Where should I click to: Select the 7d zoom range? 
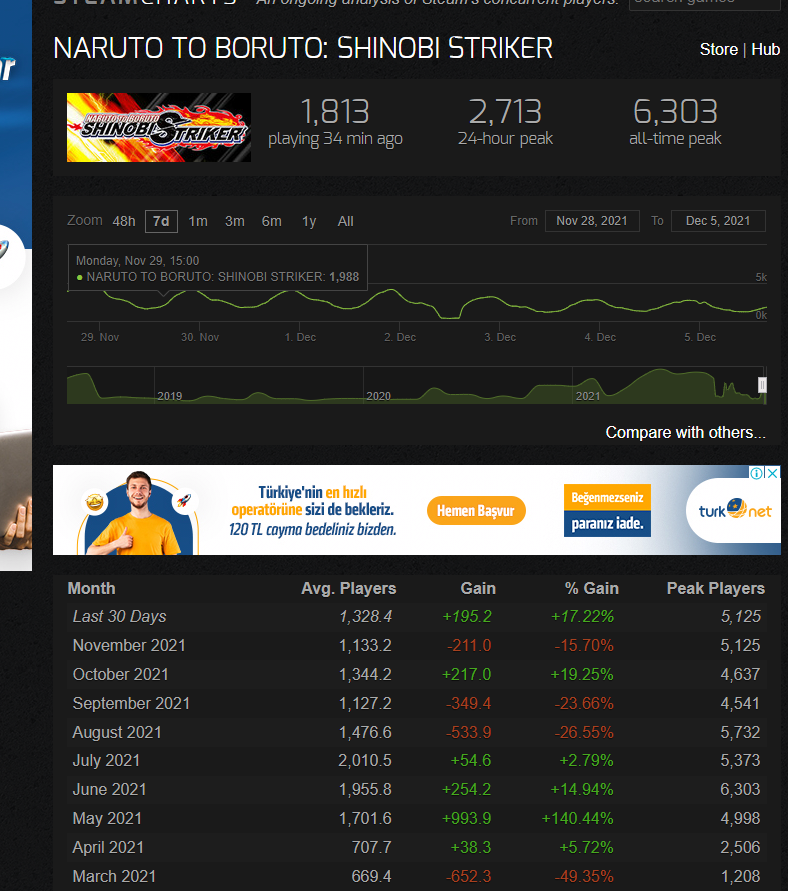tap(161, 221)
